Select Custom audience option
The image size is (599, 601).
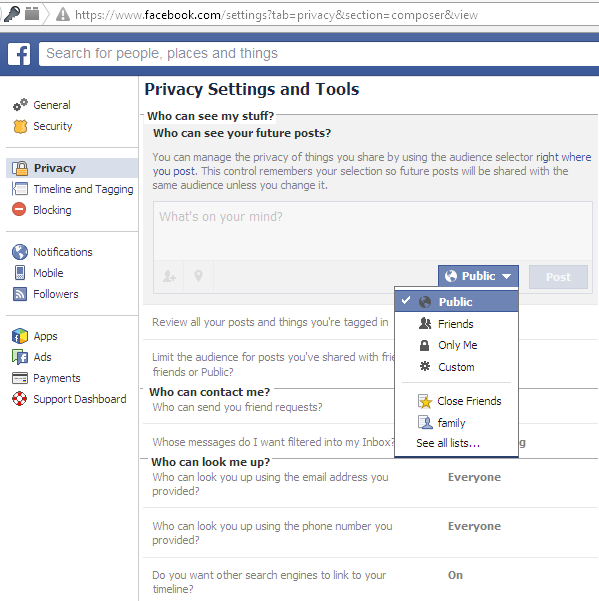pyautogui.click(x=456, y=367)
